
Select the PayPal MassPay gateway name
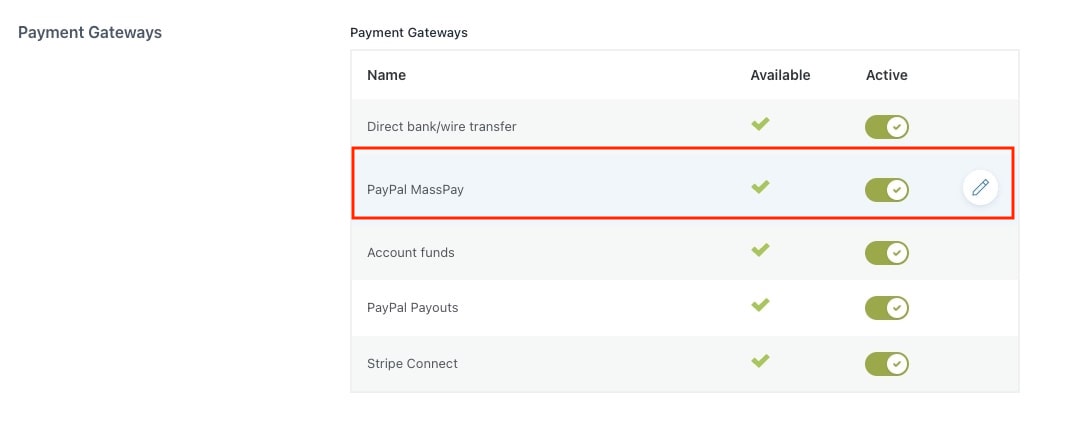click(x=415, y=190)
